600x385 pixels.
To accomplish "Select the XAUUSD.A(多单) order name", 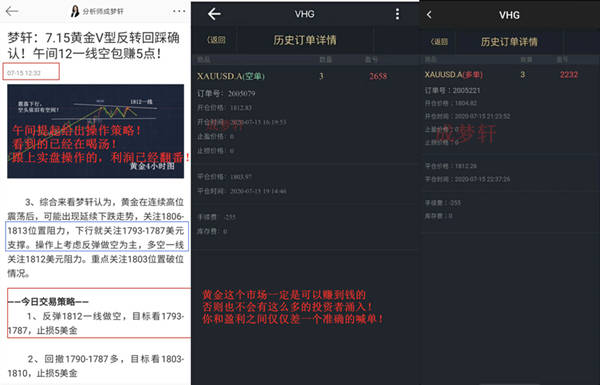I will click(453, 74).
